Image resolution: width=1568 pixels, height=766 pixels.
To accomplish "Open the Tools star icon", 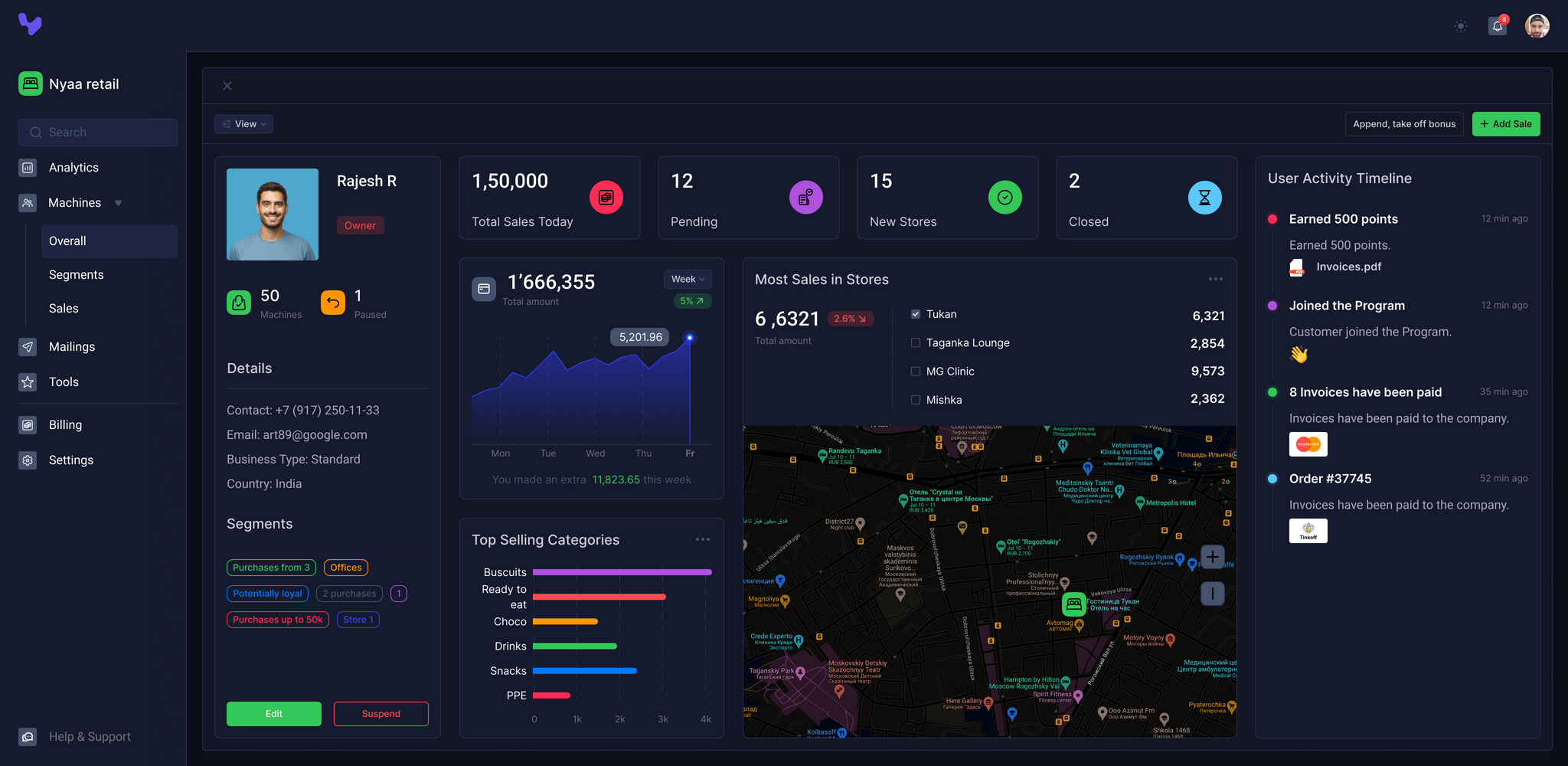I will click(28, 382).
